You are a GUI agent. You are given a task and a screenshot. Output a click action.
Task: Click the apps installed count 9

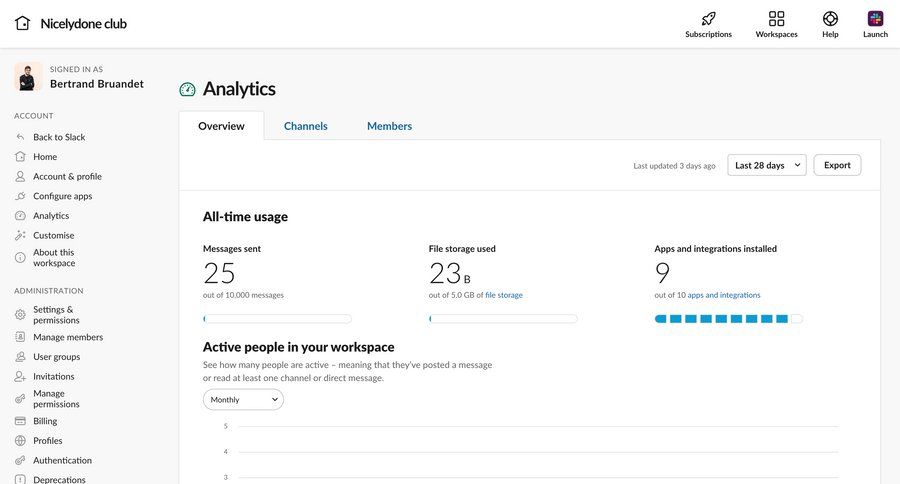[662, 273]
